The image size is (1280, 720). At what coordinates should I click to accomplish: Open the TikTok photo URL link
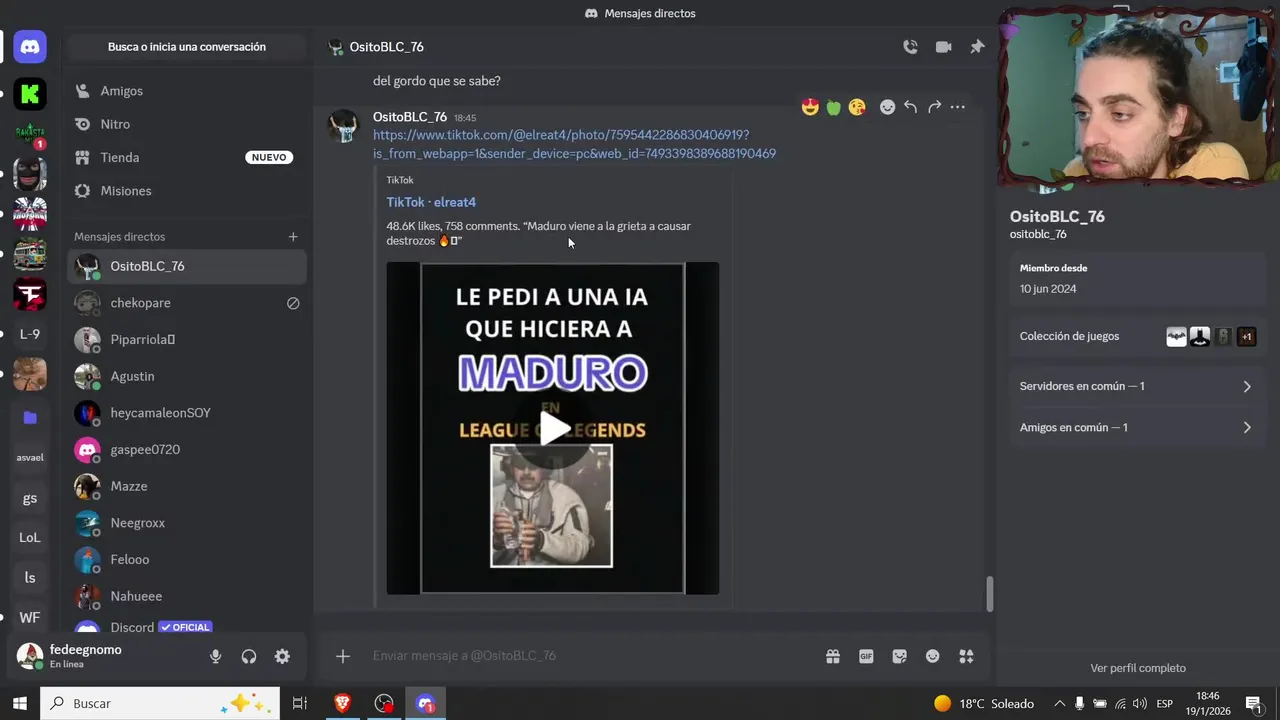point(574,144)
